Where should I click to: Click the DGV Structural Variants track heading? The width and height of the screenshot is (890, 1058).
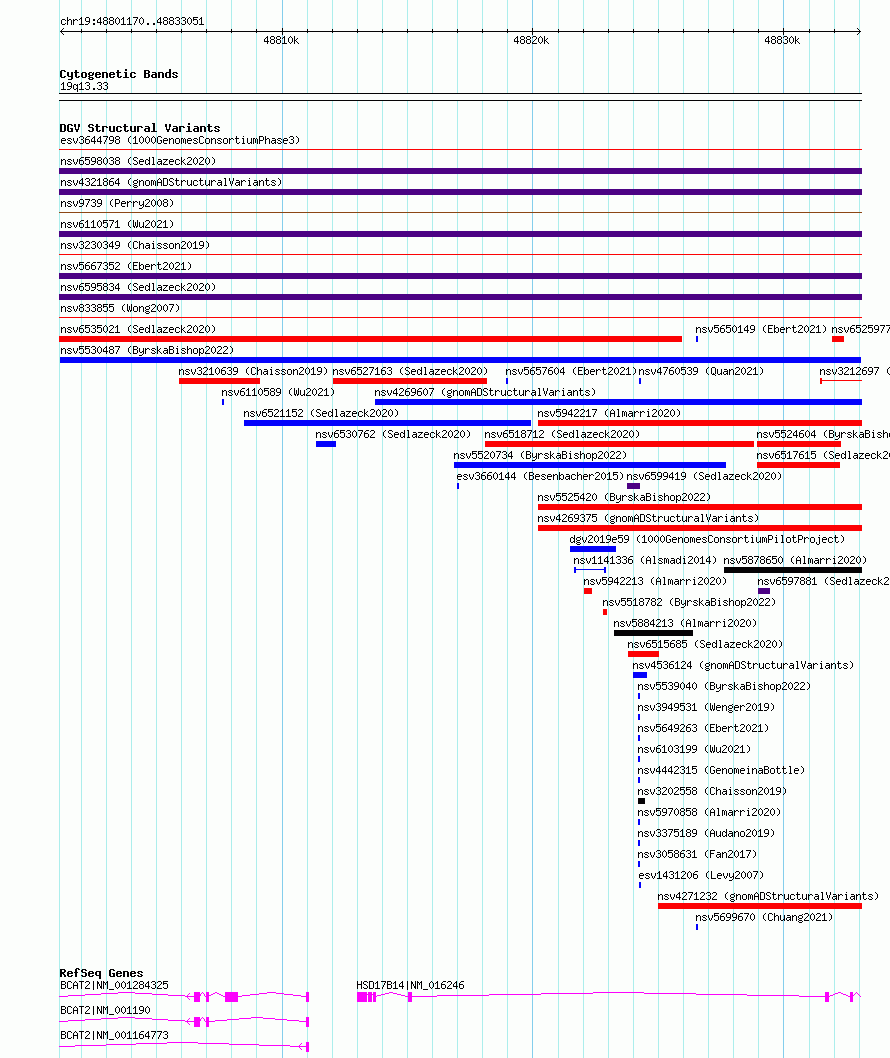pyautogui.click(x=140, y=128)
